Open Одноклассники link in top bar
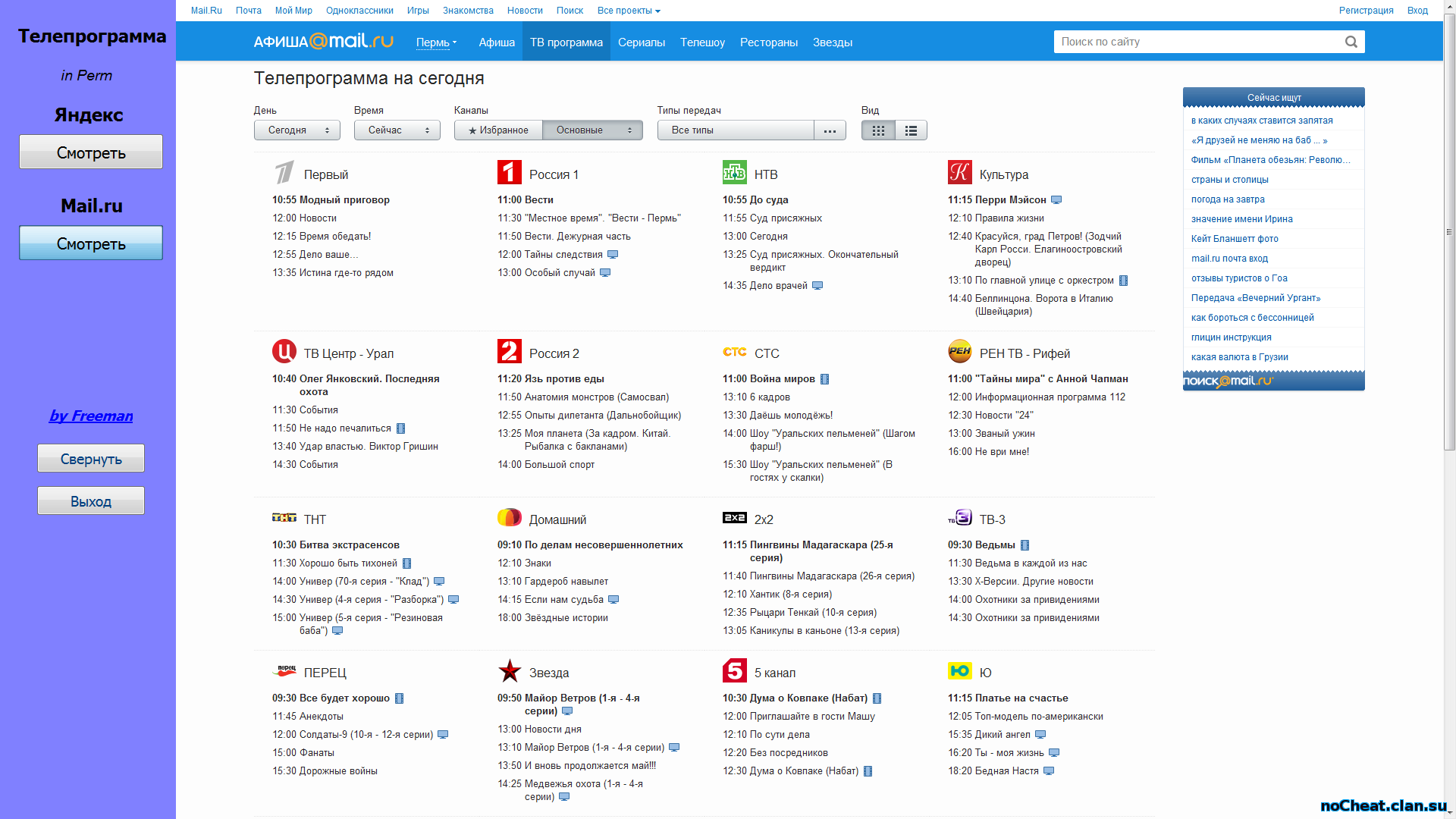The image size is (1456, 819). [x=359, y=11]
